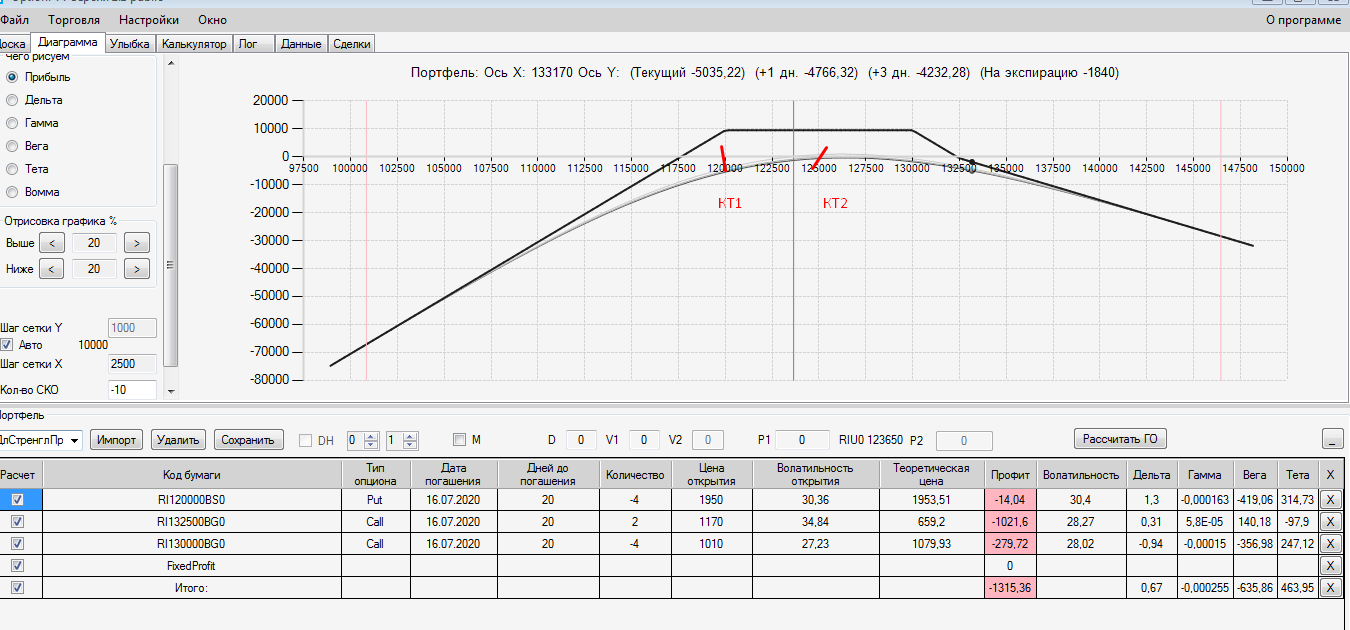Switch to the Данные tab
Viewport: 1350px width, 630px height.
[301, 44]
